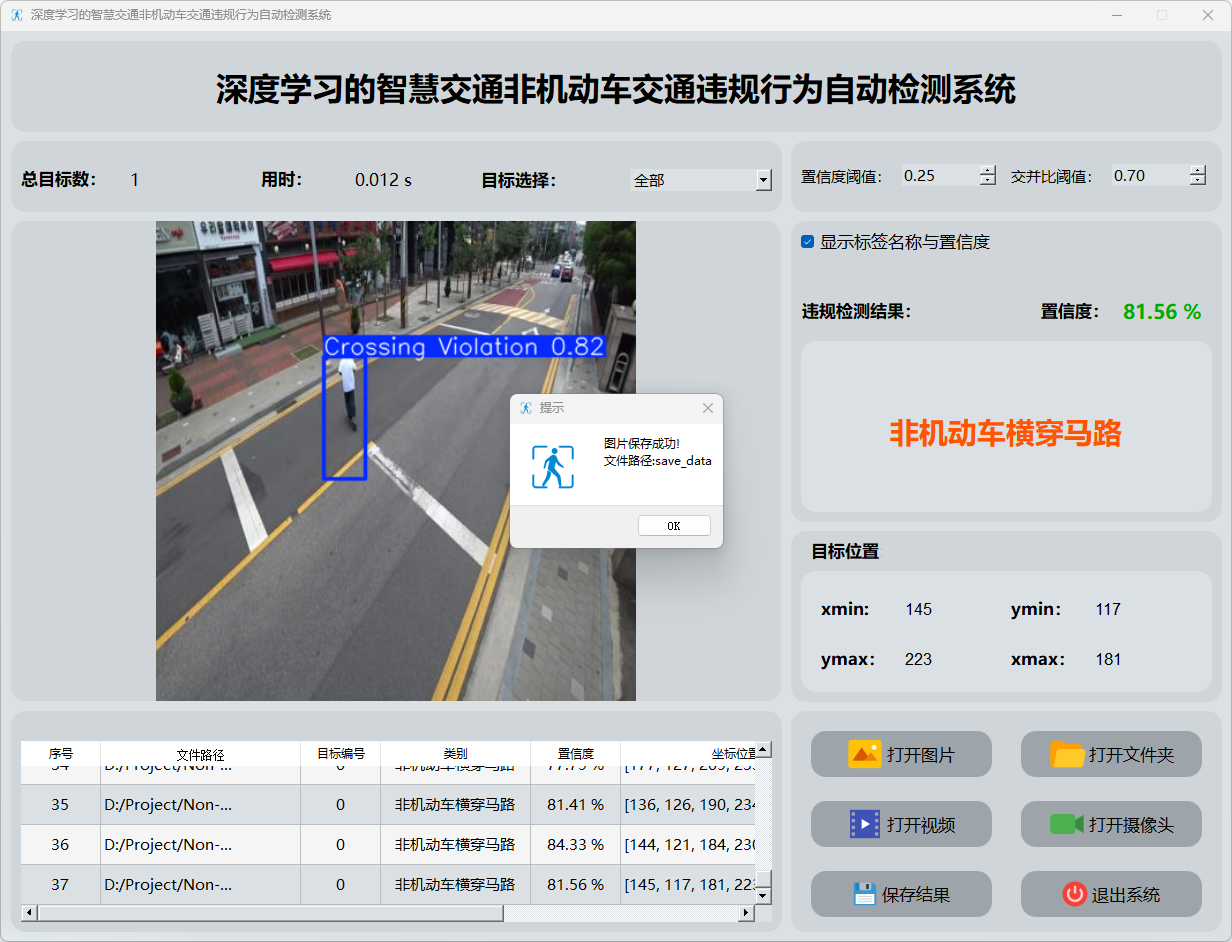Screen dimensions: 1232x942
Task: Click the 交并比阈值 field showing 0.70
Action: pos(1150,176)
